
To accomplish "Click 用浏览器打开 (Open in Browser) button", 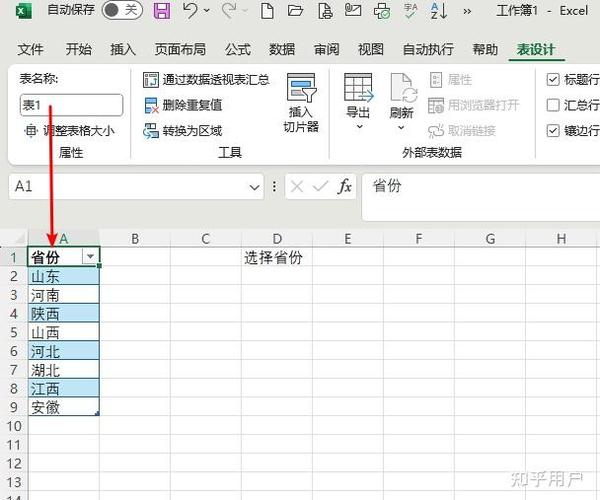I will point(473,105).
